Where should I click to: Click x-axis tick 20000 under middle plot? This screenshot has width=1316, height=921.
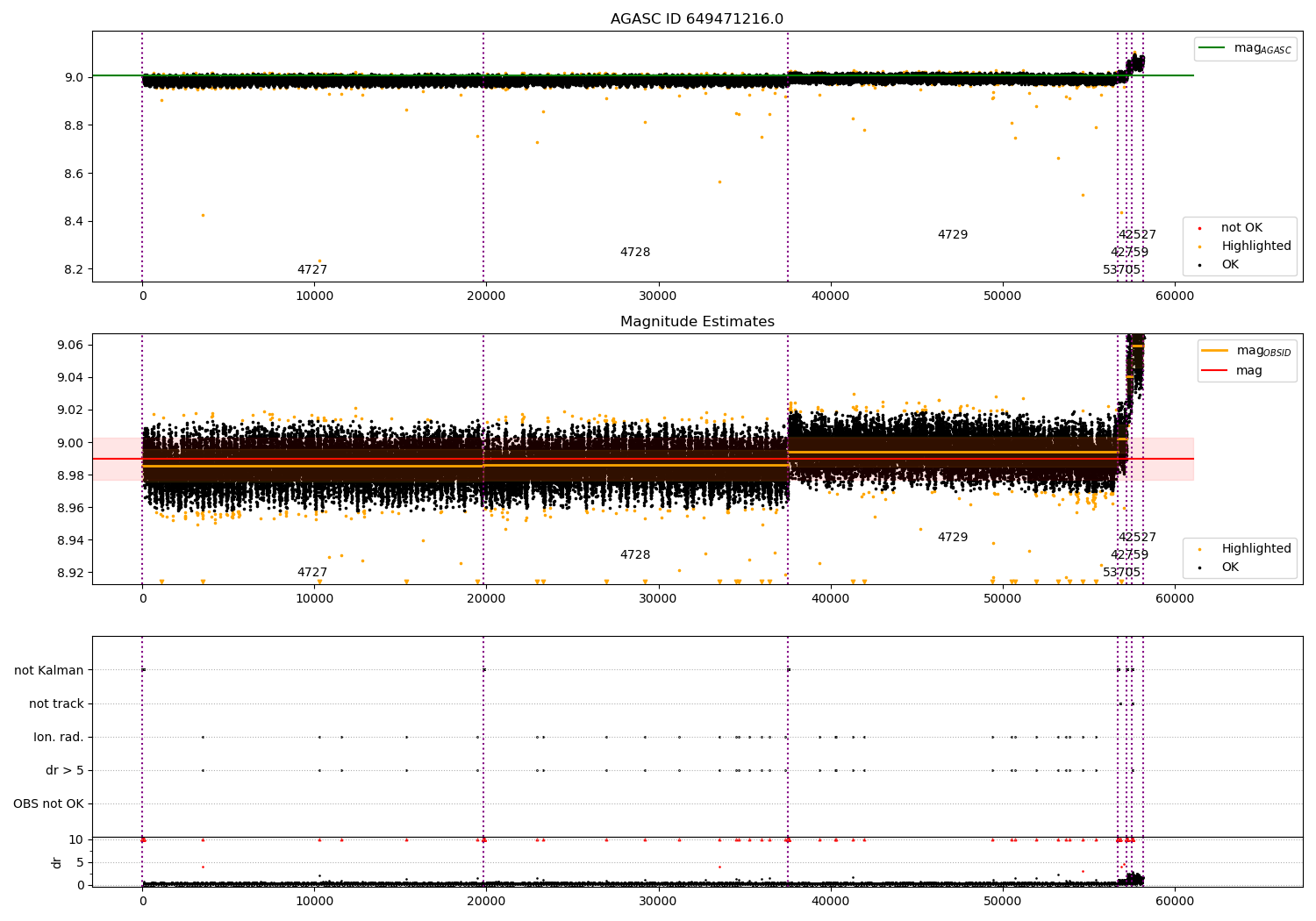coord(486,598)
